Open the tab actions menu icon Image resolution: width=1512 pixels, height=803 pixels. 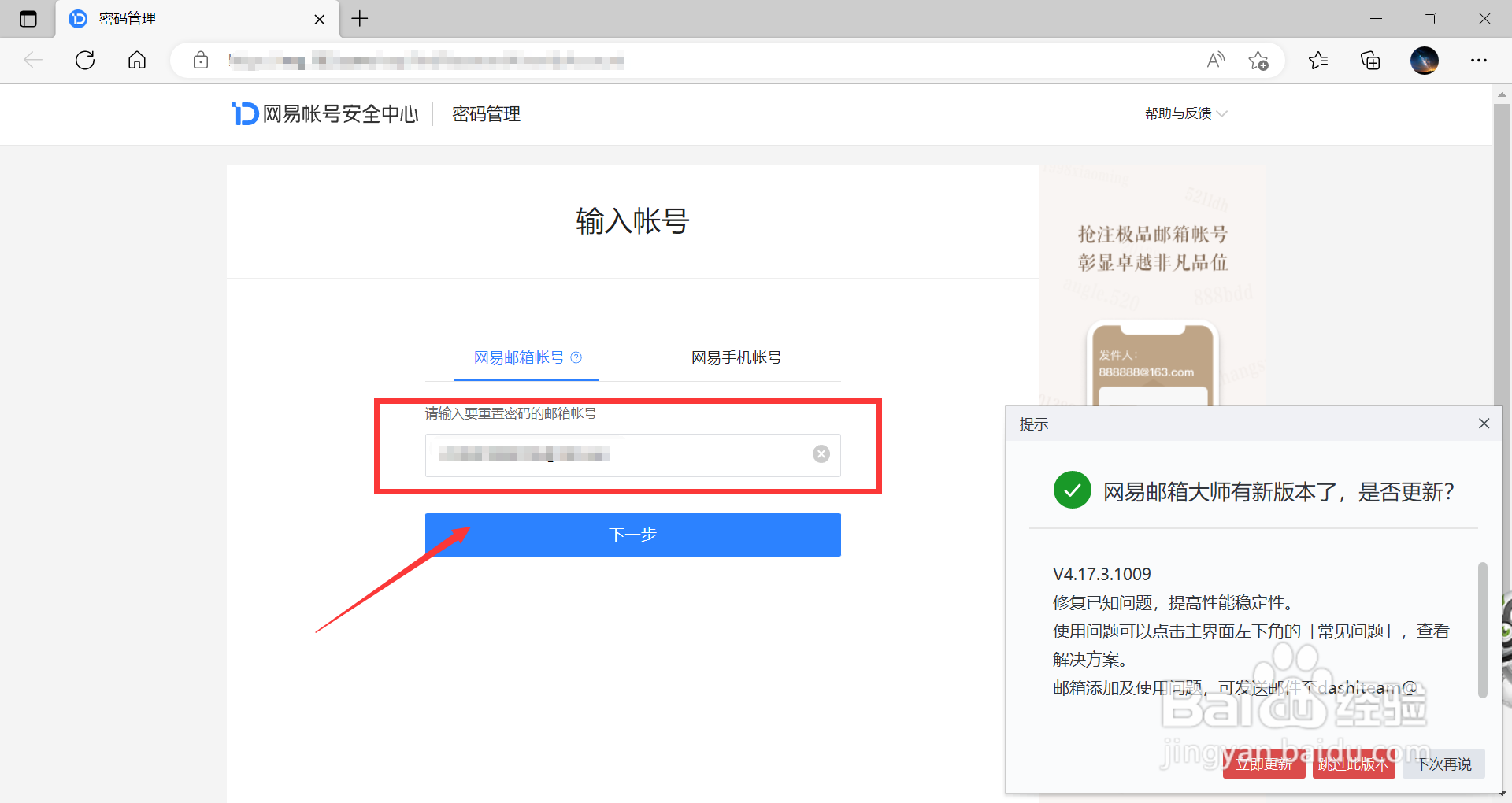pos(28,19)
